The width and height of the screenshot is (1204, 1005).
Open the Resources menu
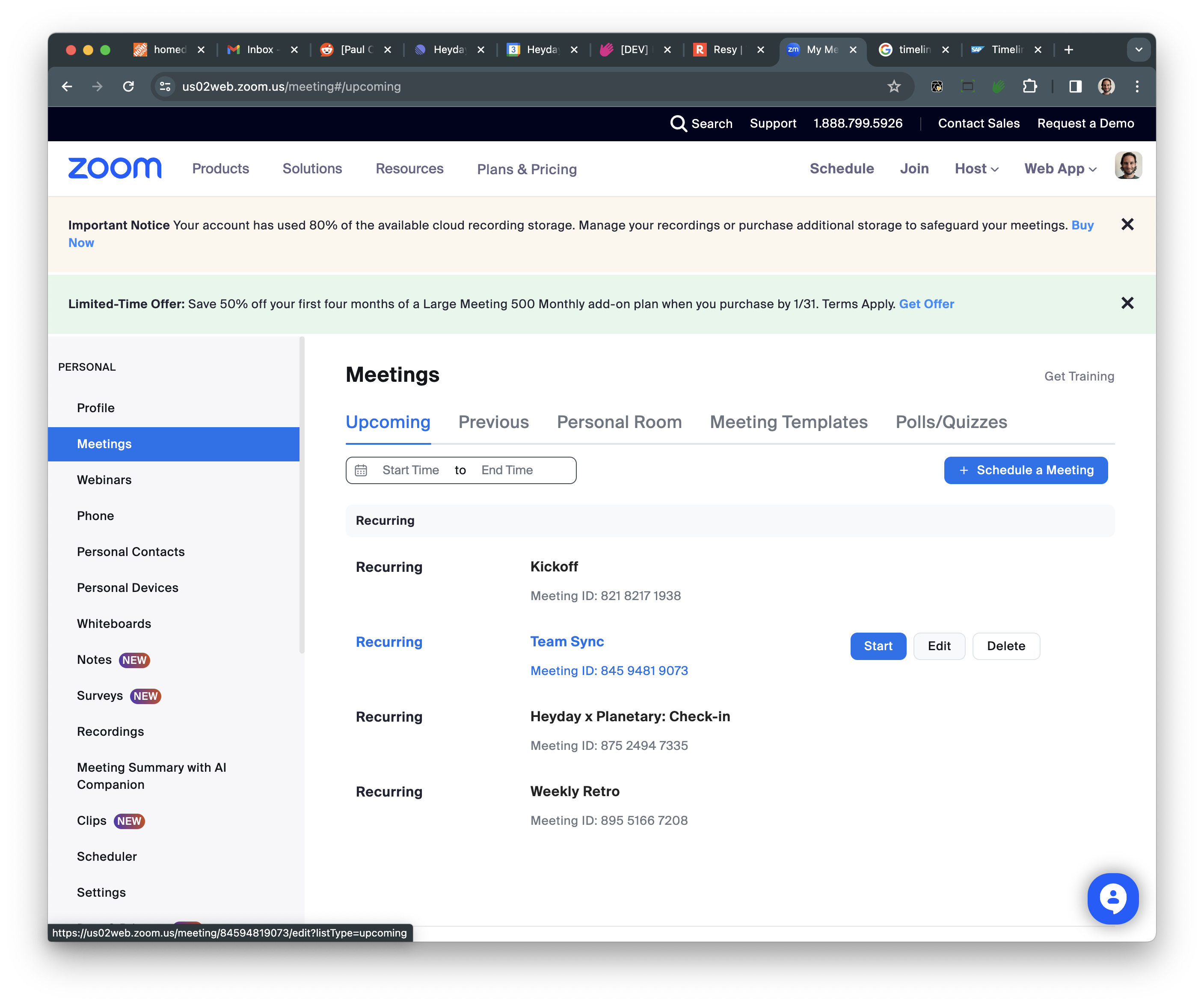pyautogui.click(x=409, y=169)
